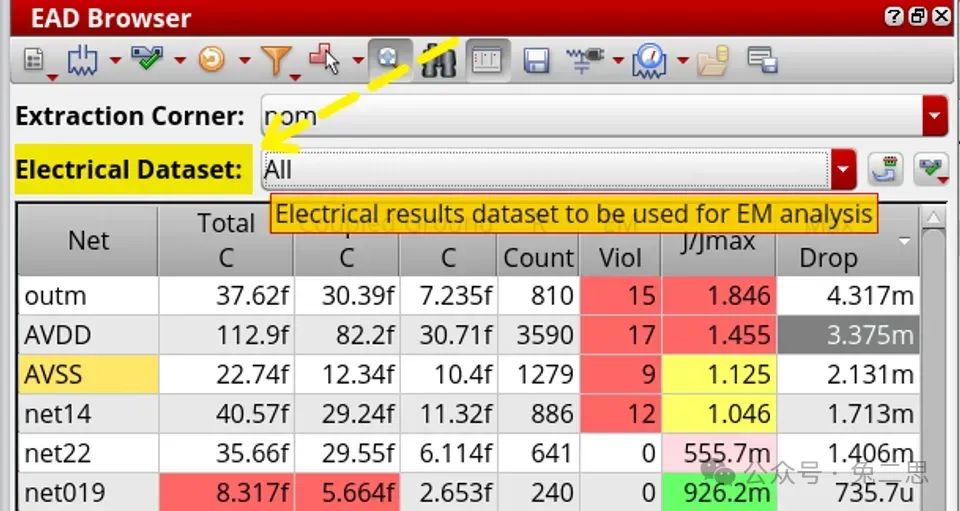Click the gauge meter analysis icon
The width and height of the screenshot is (960, 511).
[651, 61]
